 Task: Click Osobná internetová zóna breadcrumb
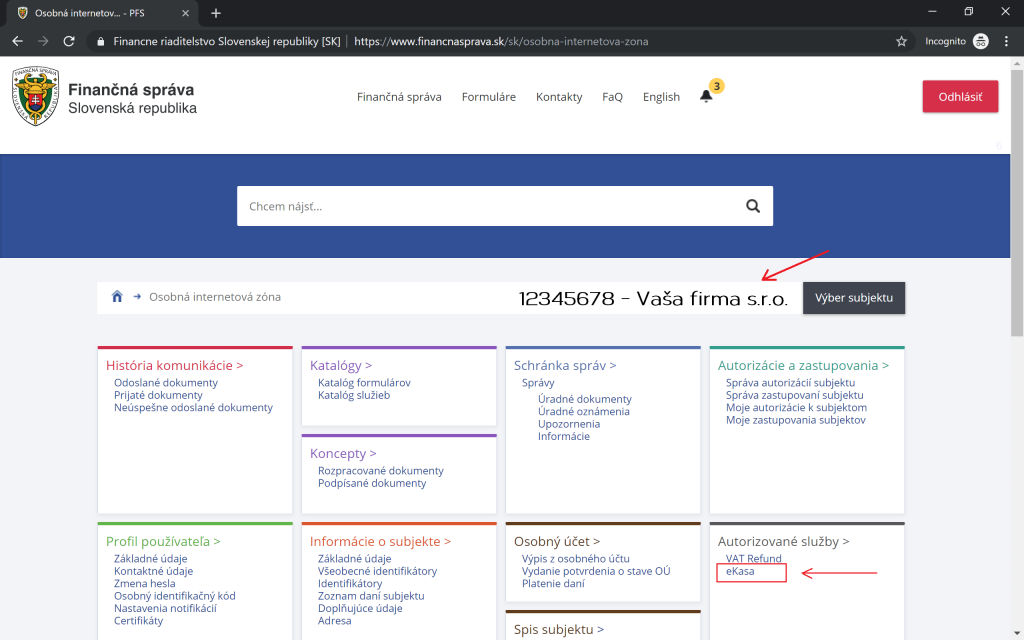pyautogui.click(x=215, y=296)
